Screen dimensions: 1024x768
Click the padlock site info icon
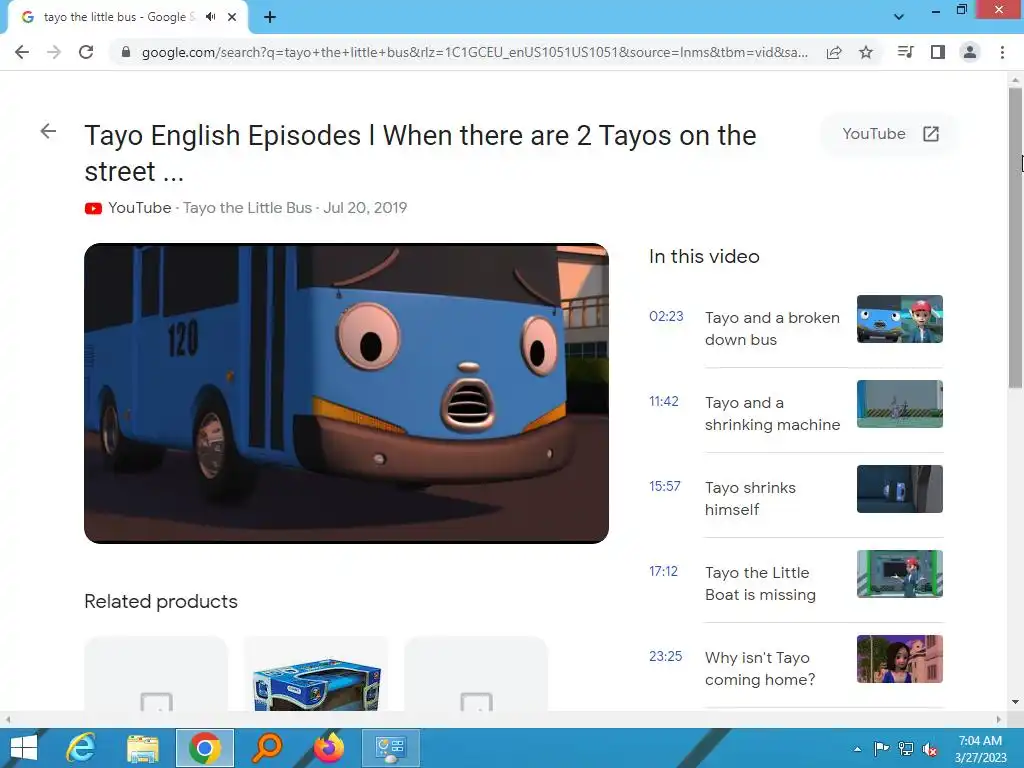pos(126,52)
